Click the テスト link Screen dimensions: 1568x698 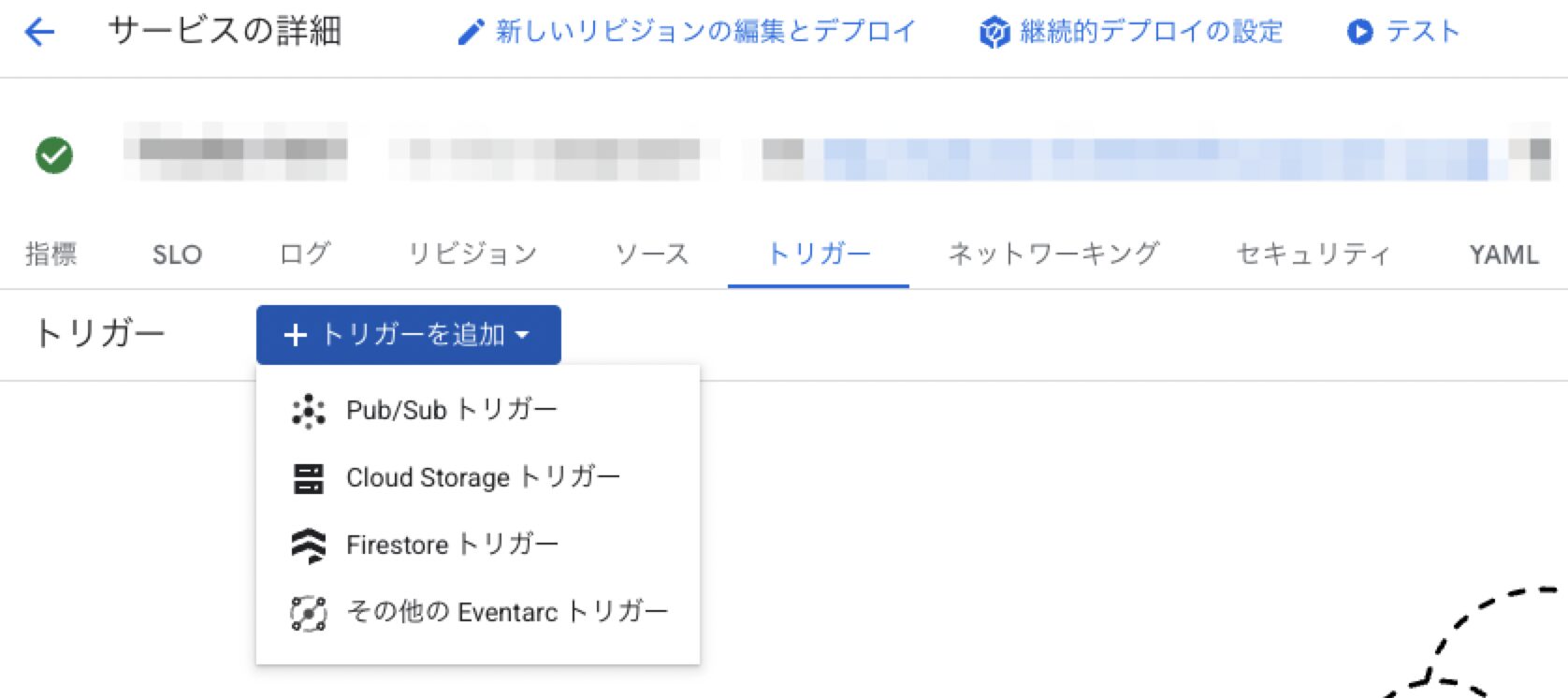click(x=1403, y=33)
